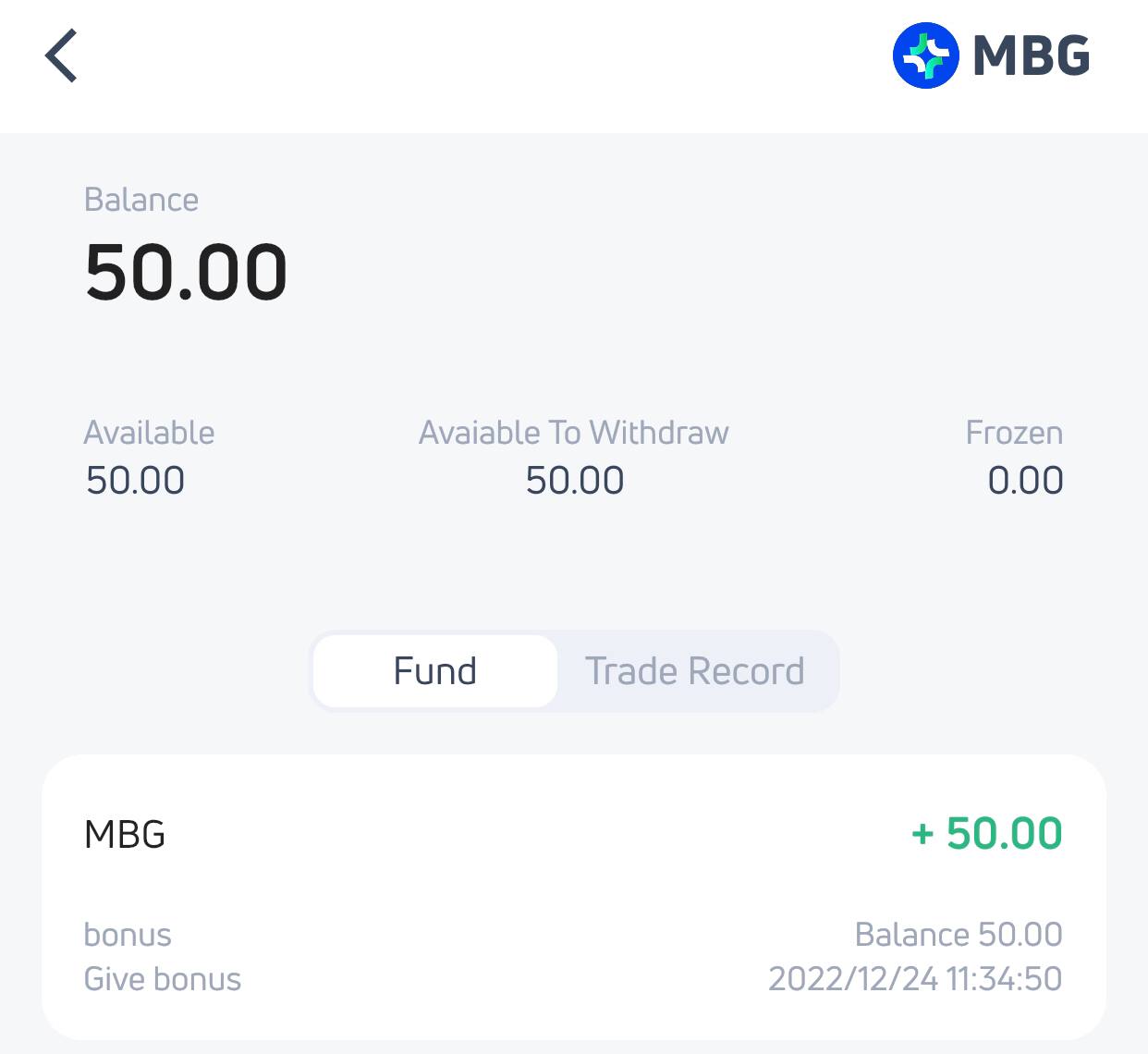Click the MBG title in transaction card

pyautogui.click(x=125, y=835)
